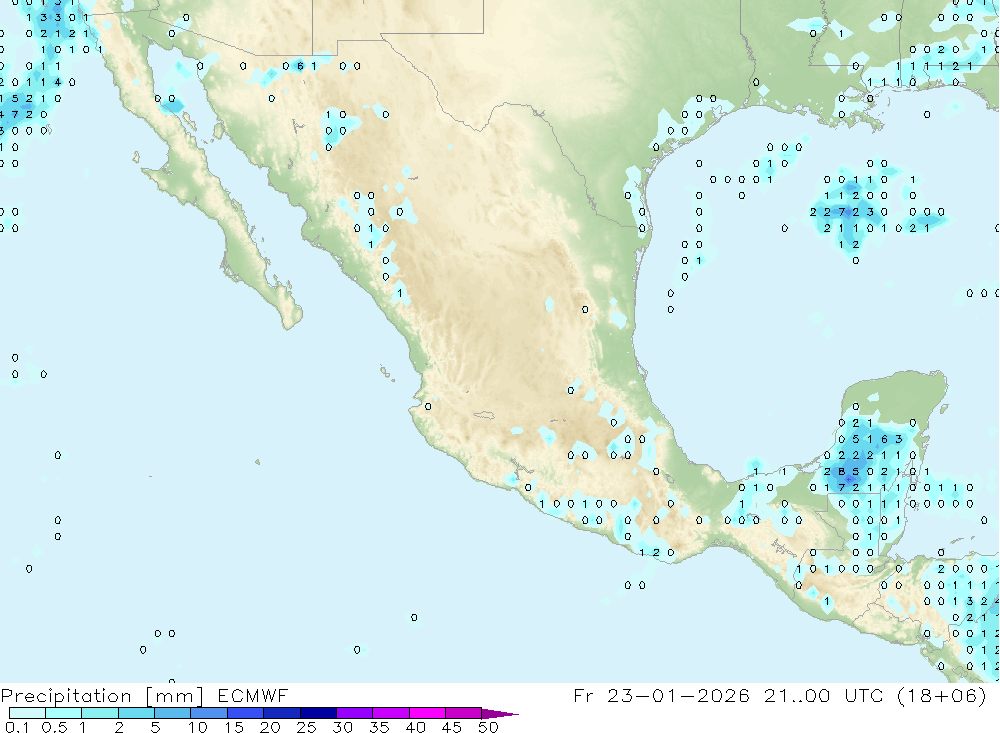Click the 'ECMWF' model label
1000x733 pixels.
pos(253,695)
